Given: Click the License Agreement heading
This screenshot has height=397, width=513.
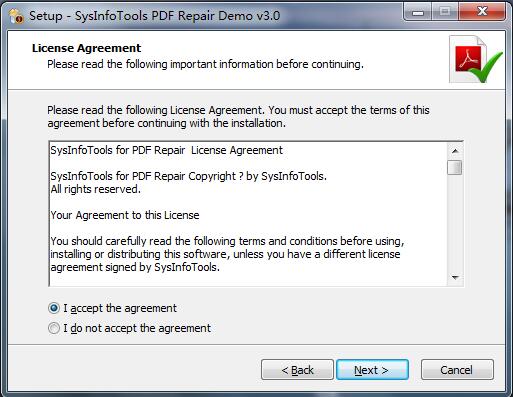Looking at the screenshot, I should 87,48.
